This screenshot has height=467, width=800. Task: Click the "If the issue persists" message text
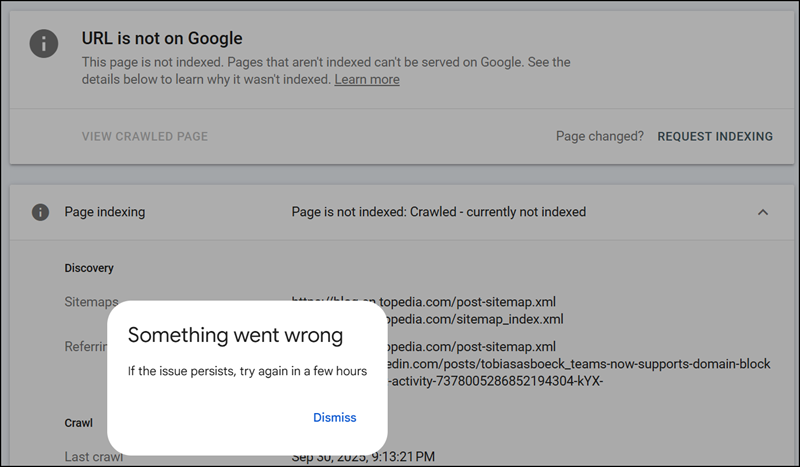point(247,371)
